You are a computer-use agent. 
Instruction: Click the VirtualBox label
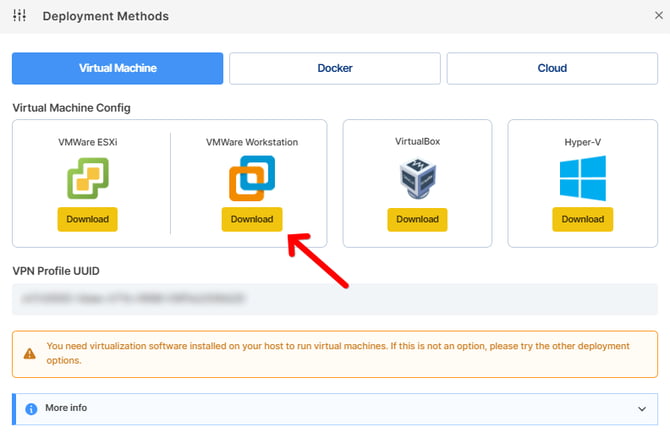(417, 141)
